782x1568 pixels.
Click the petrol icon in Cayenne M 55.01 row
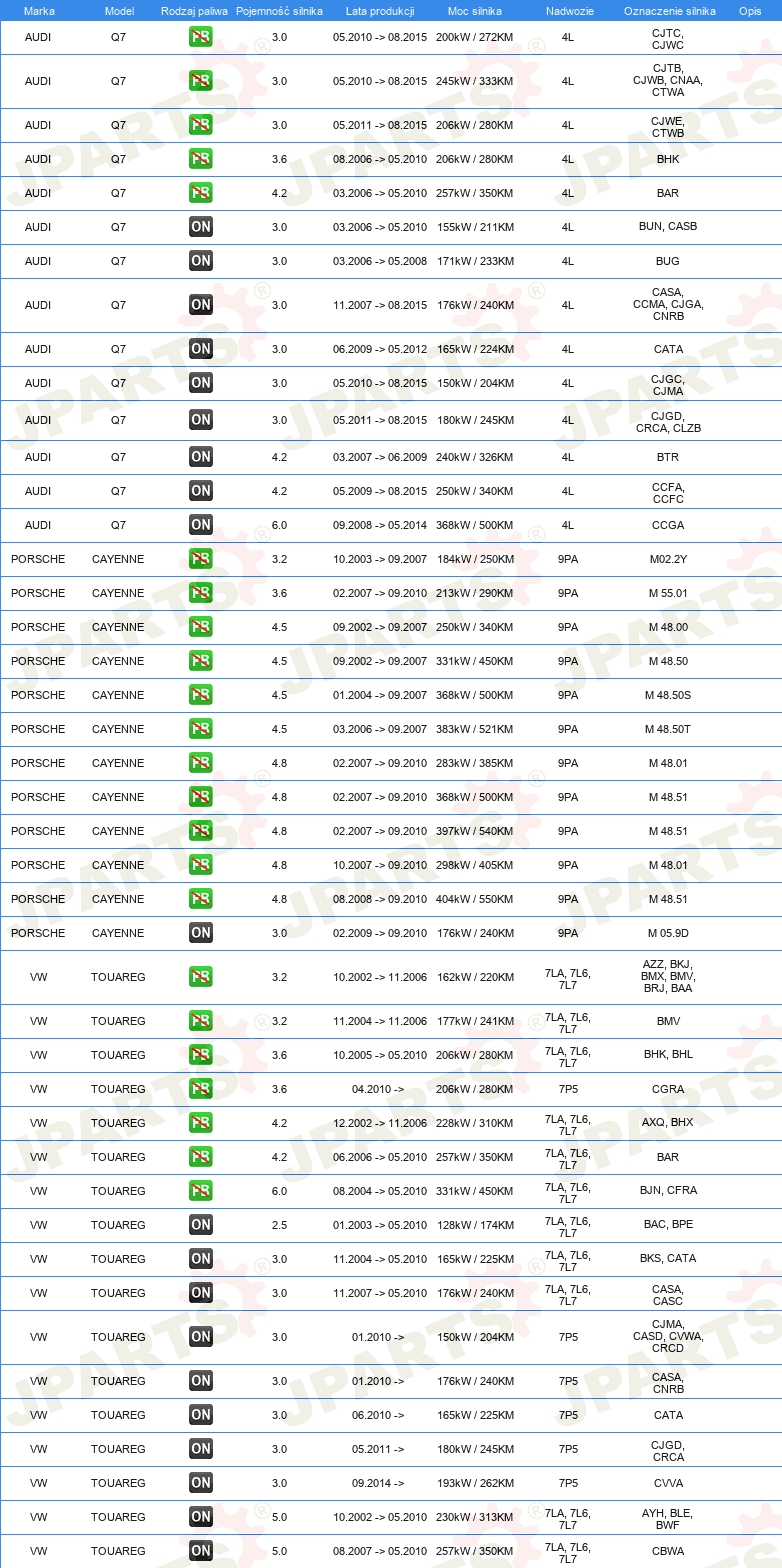201,593
